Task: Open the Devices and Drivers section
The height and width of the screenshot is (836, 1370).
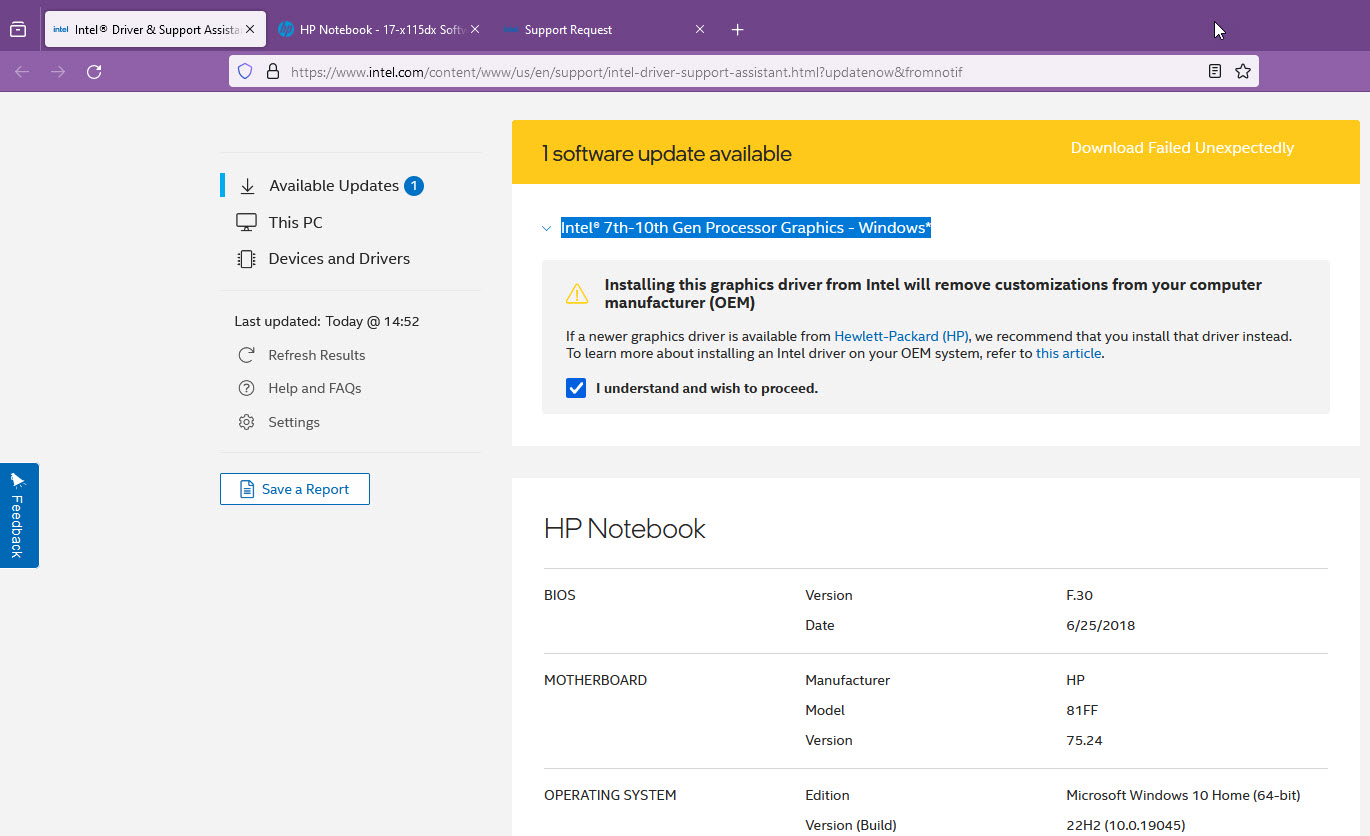Action: click(339, 258)
